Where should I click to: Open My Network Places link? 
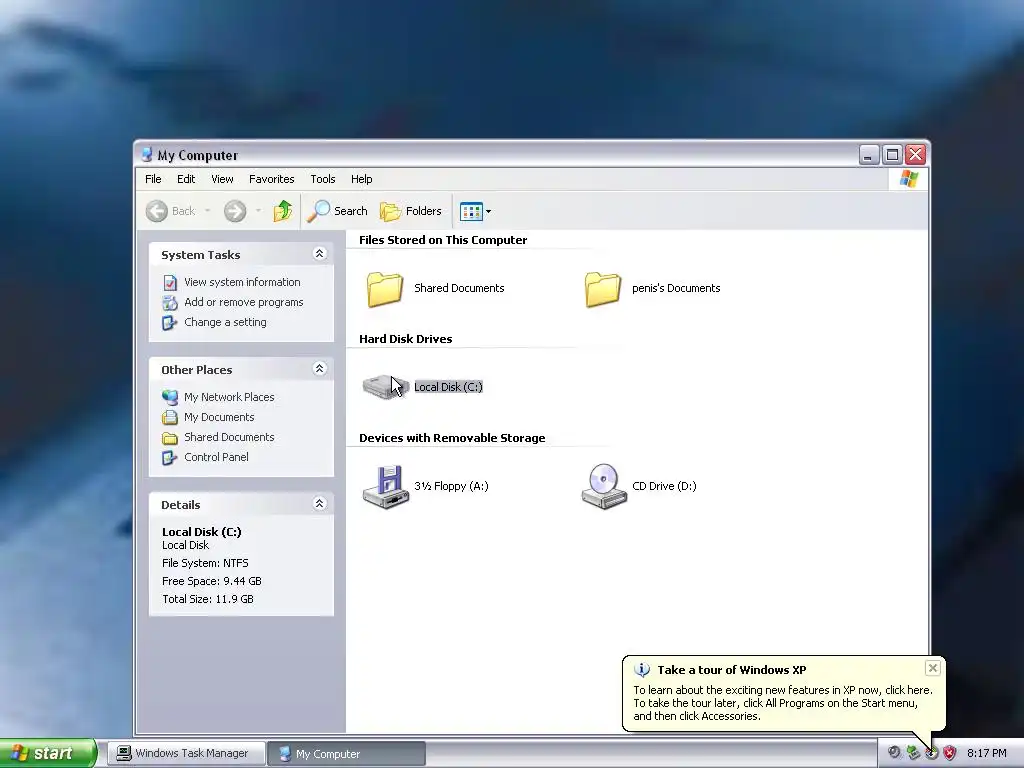click(x=229, y=397)
